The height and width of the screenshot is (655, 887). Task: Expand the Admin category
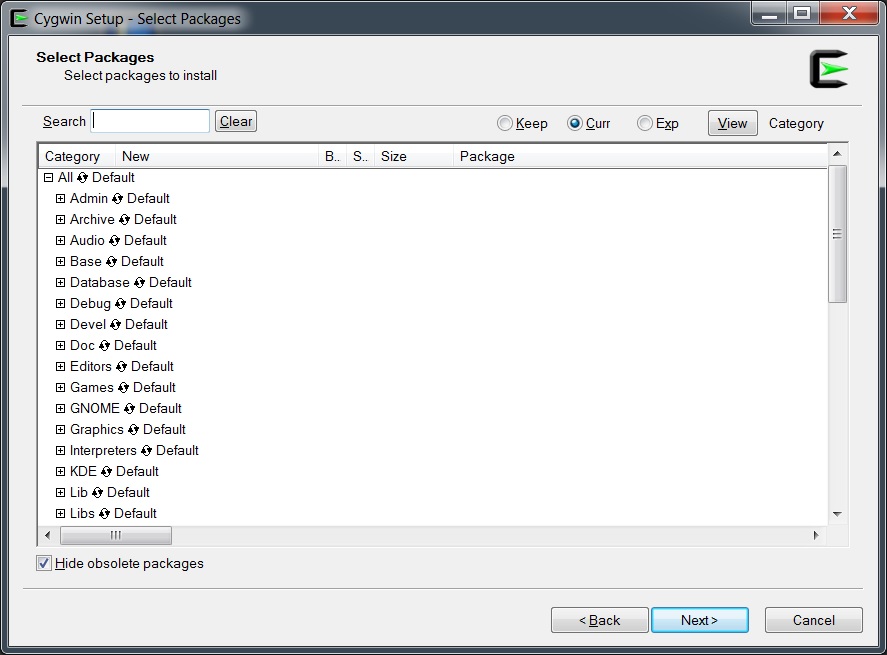pos(61,199)
